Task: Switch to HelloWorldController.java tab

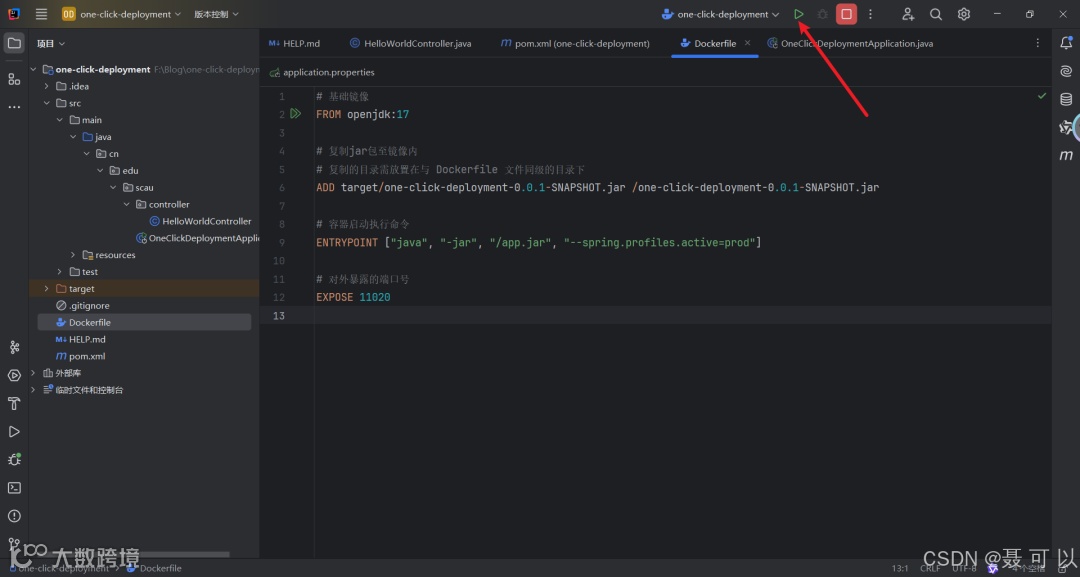Action: pos(411,43)
